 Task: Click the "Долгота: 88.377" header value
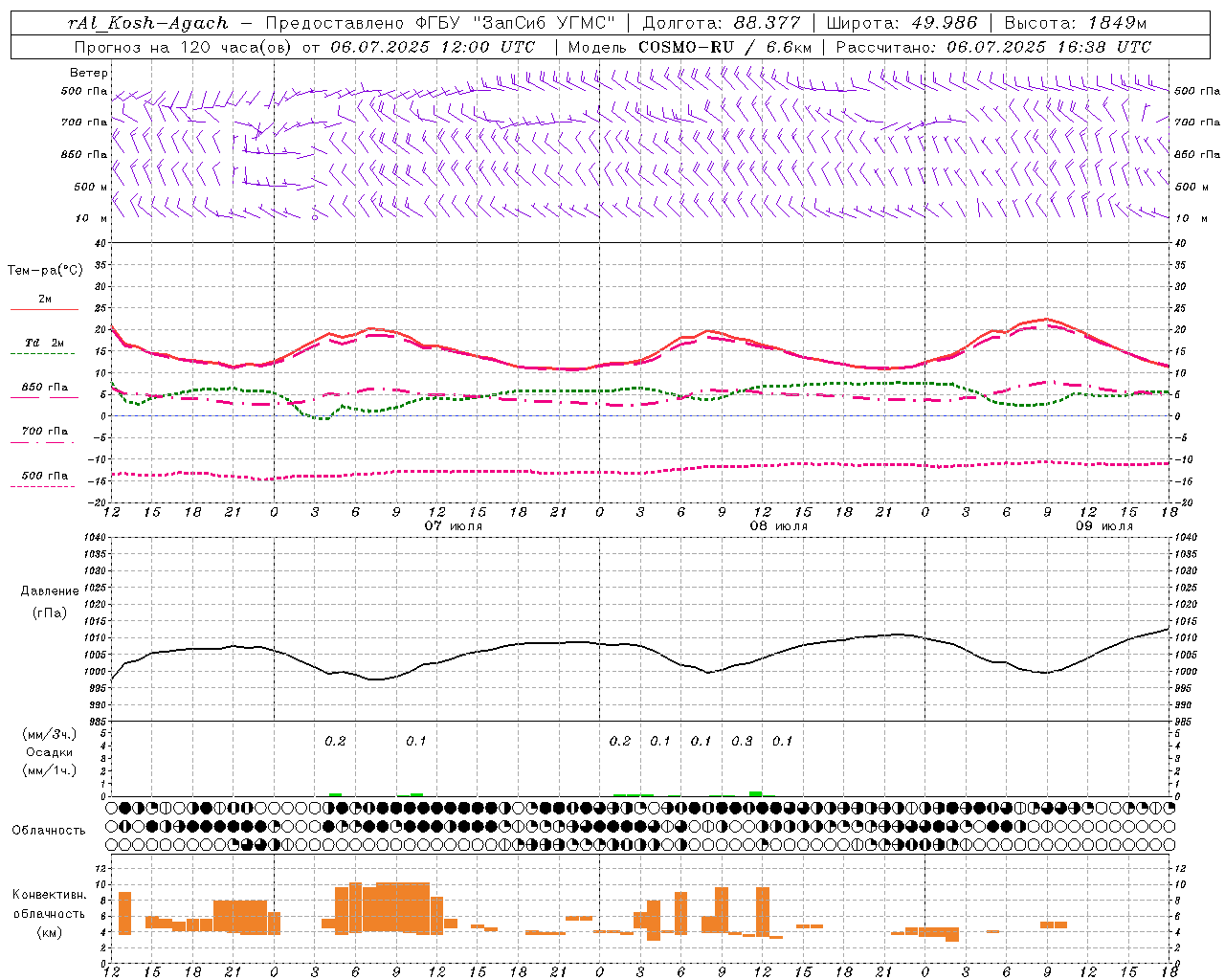[x=721, y=23]
